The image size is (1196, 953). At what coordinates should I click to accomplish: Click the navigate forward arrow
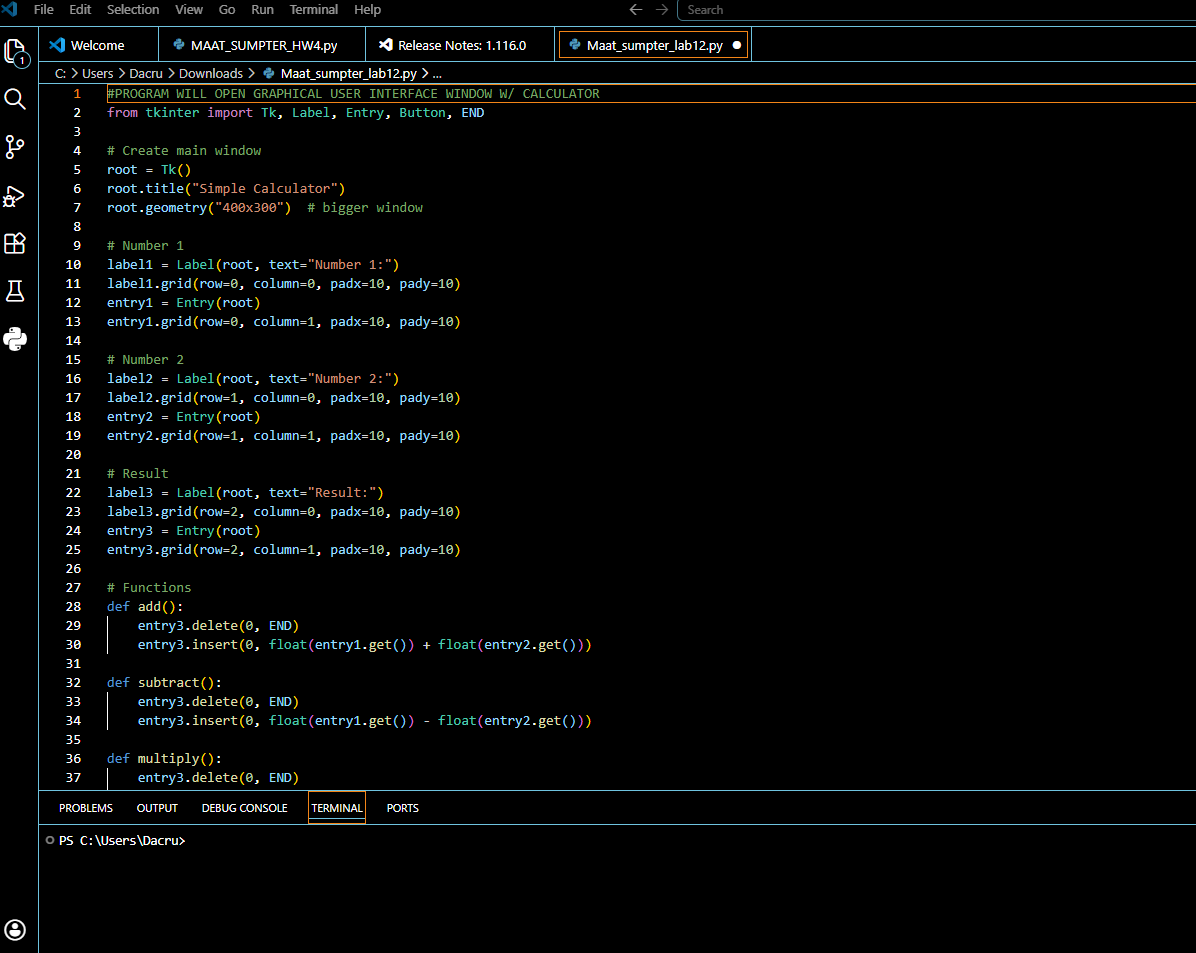662,10
